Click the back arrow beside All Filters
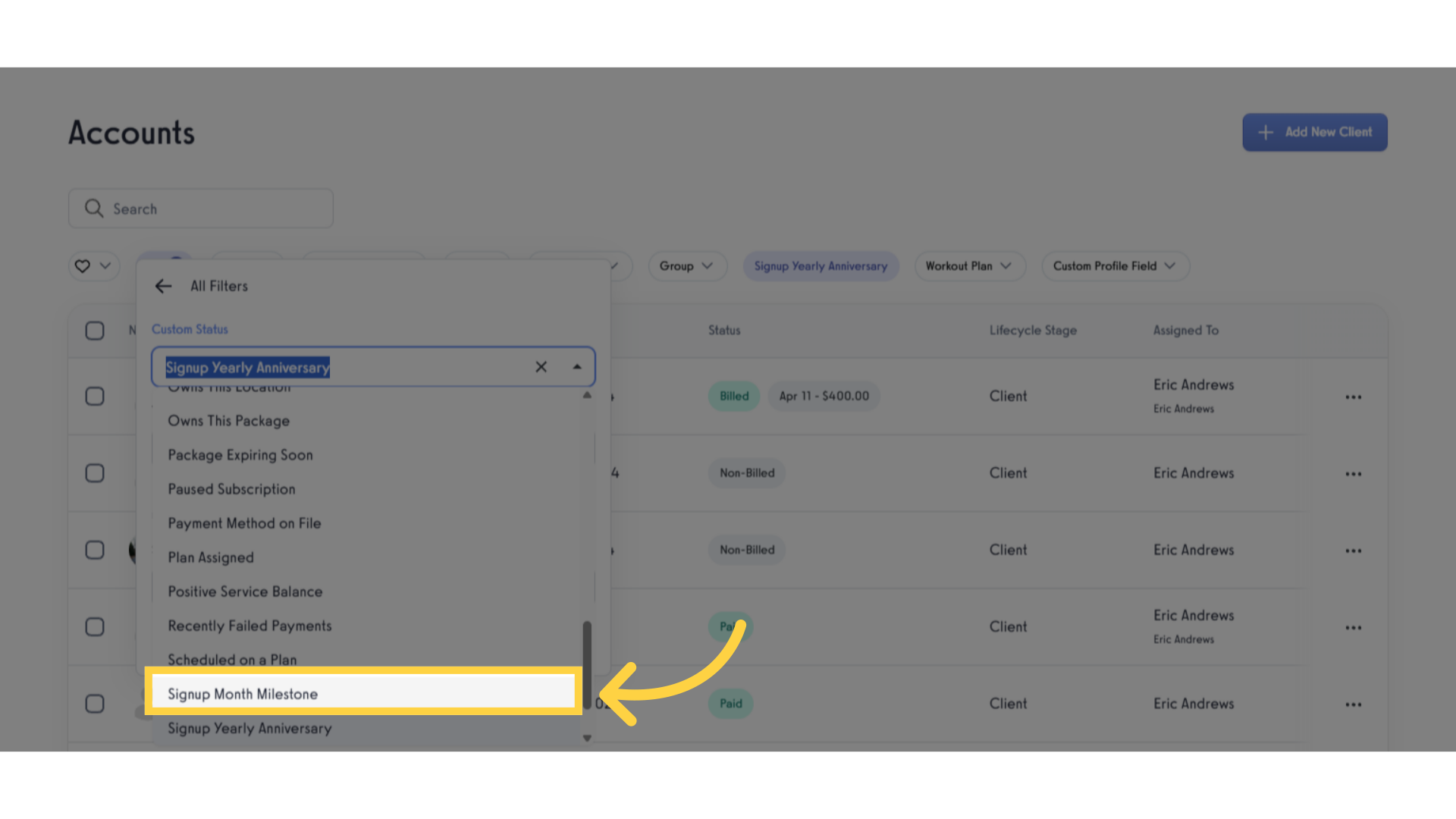The image size is (1456, 819). [163, 286]
